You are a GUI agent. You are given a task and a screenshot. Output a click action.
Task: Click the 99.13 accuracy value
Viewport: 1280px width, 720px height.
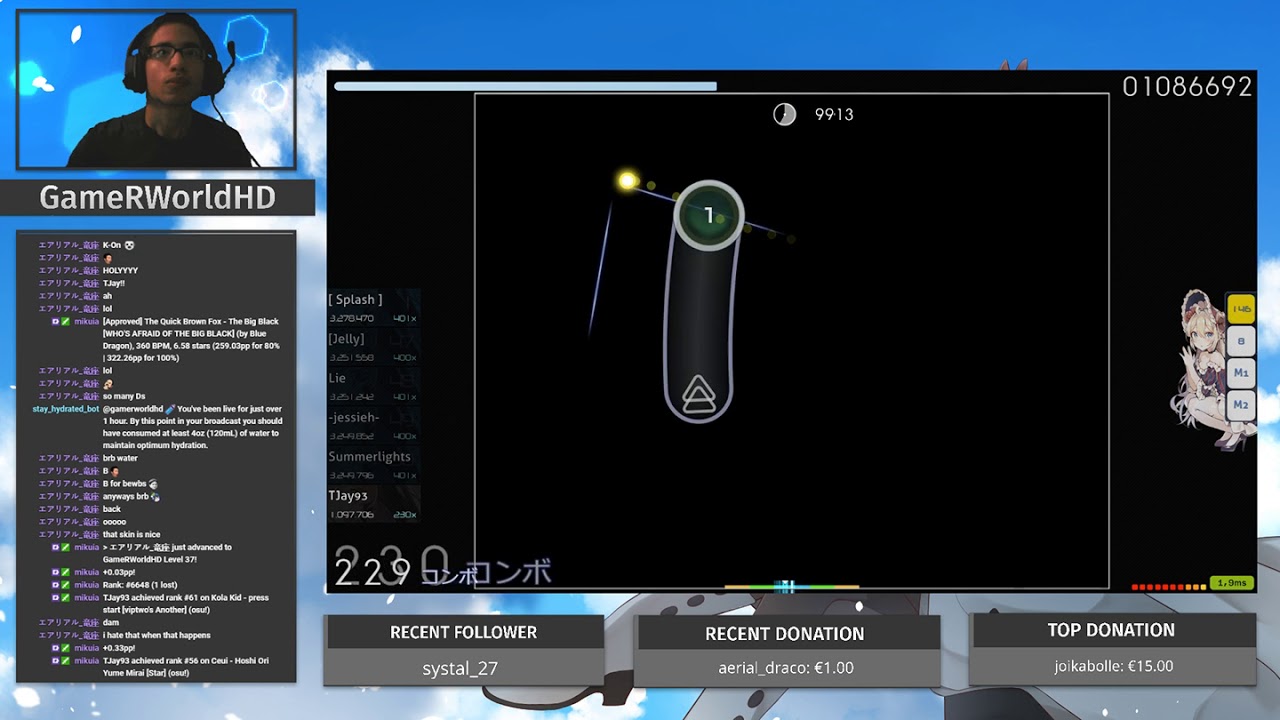[834, 114]
